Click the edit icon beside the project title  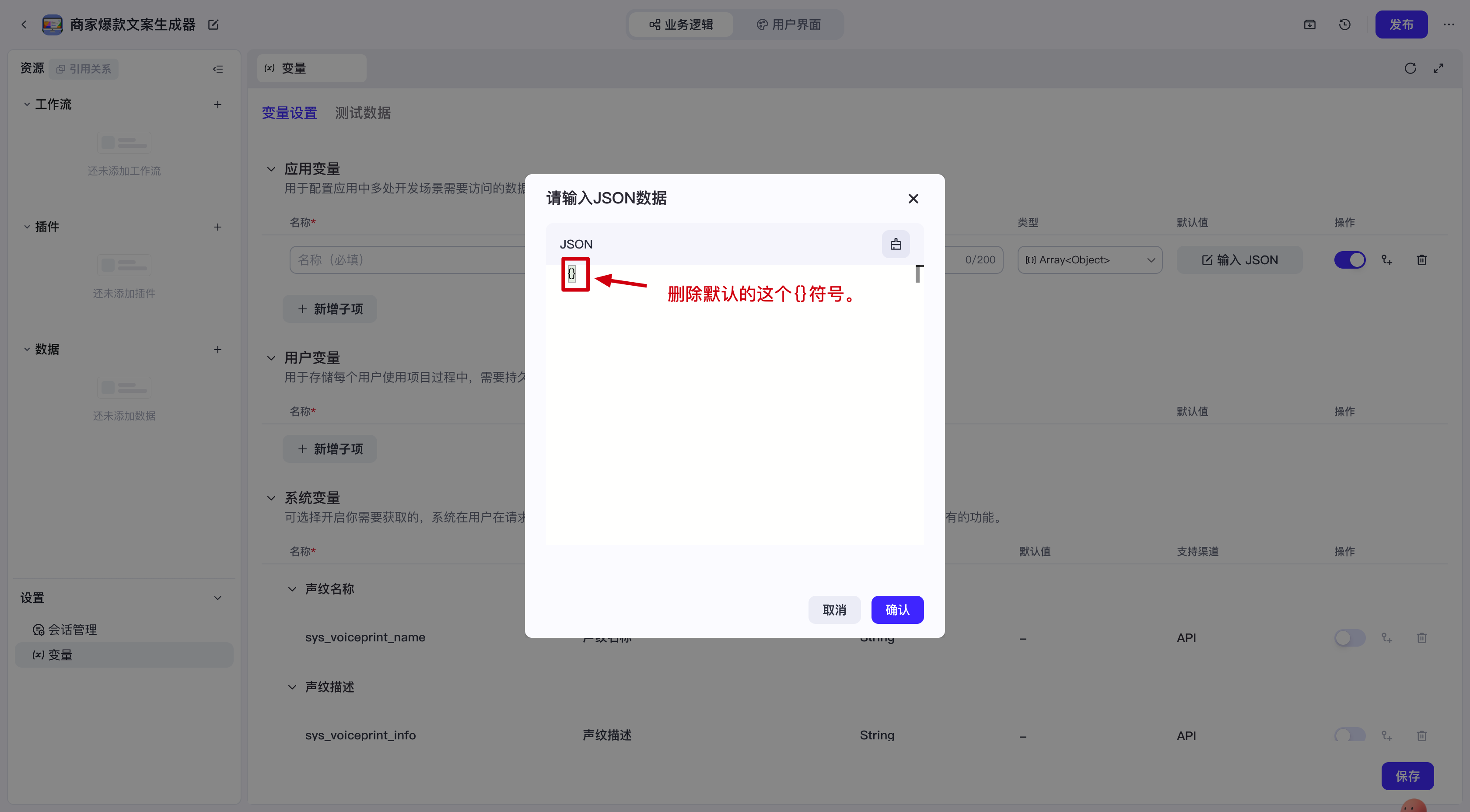(213, 24)
